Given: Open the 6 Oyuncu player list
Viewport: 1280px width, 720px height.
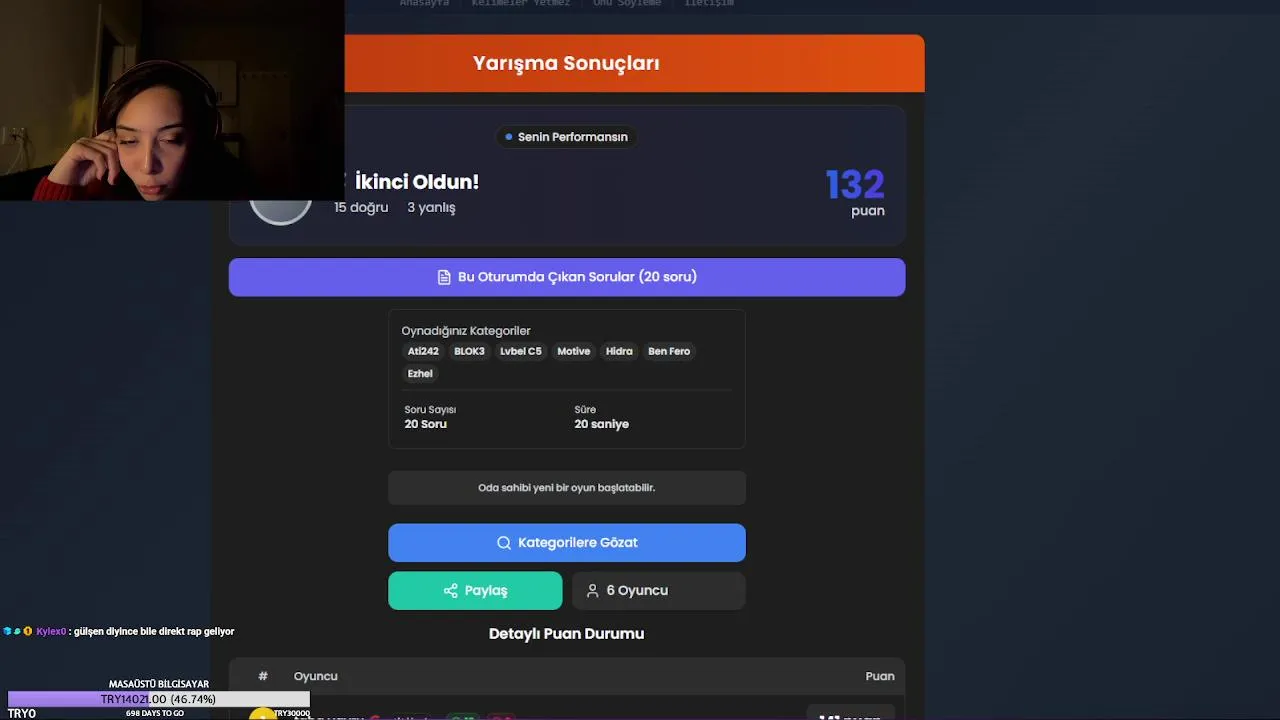Looking at the screenshot, I should click(659, 591).
